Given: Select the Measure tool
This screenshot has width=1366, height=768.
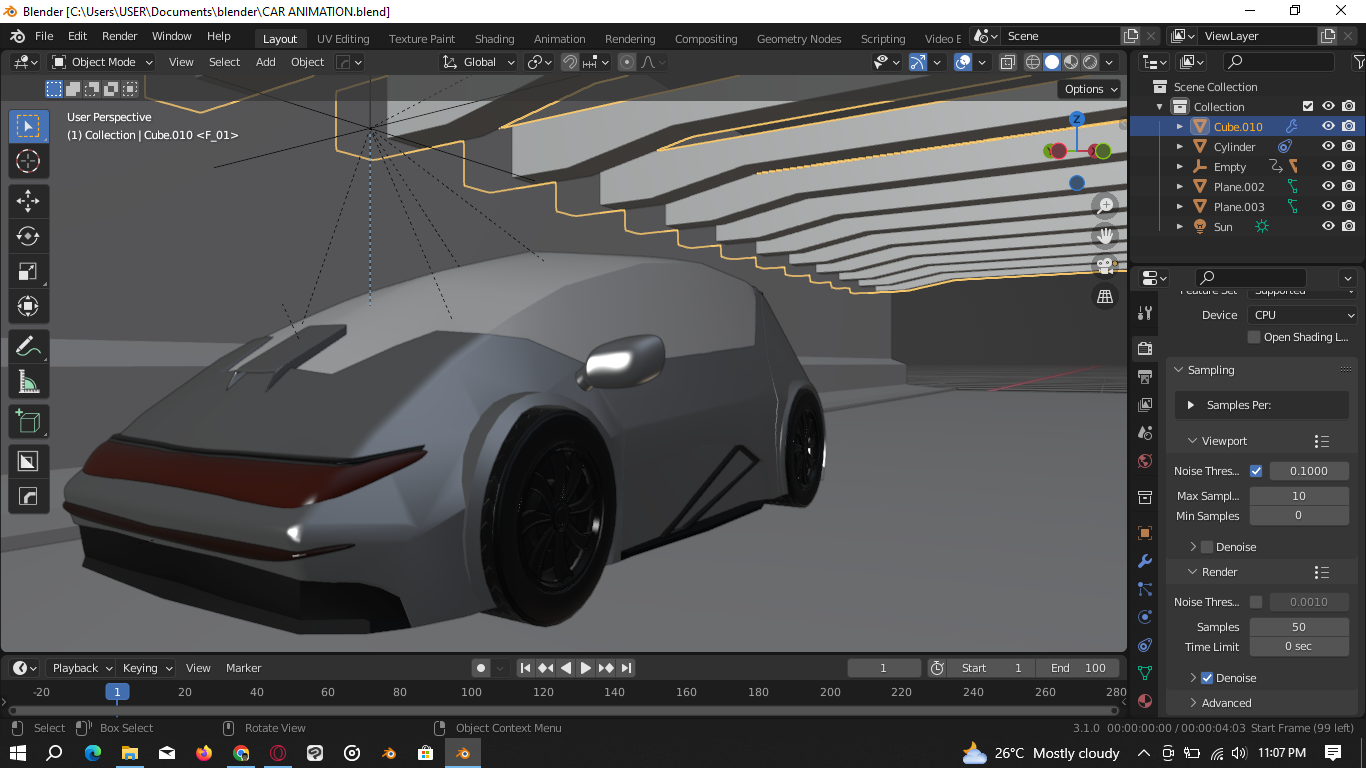Looking at the screenshot, I should tap(28, 382).
